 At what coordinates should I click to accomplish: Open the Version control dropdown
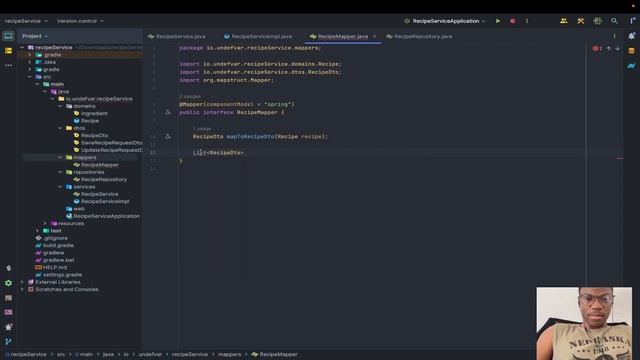80,21
